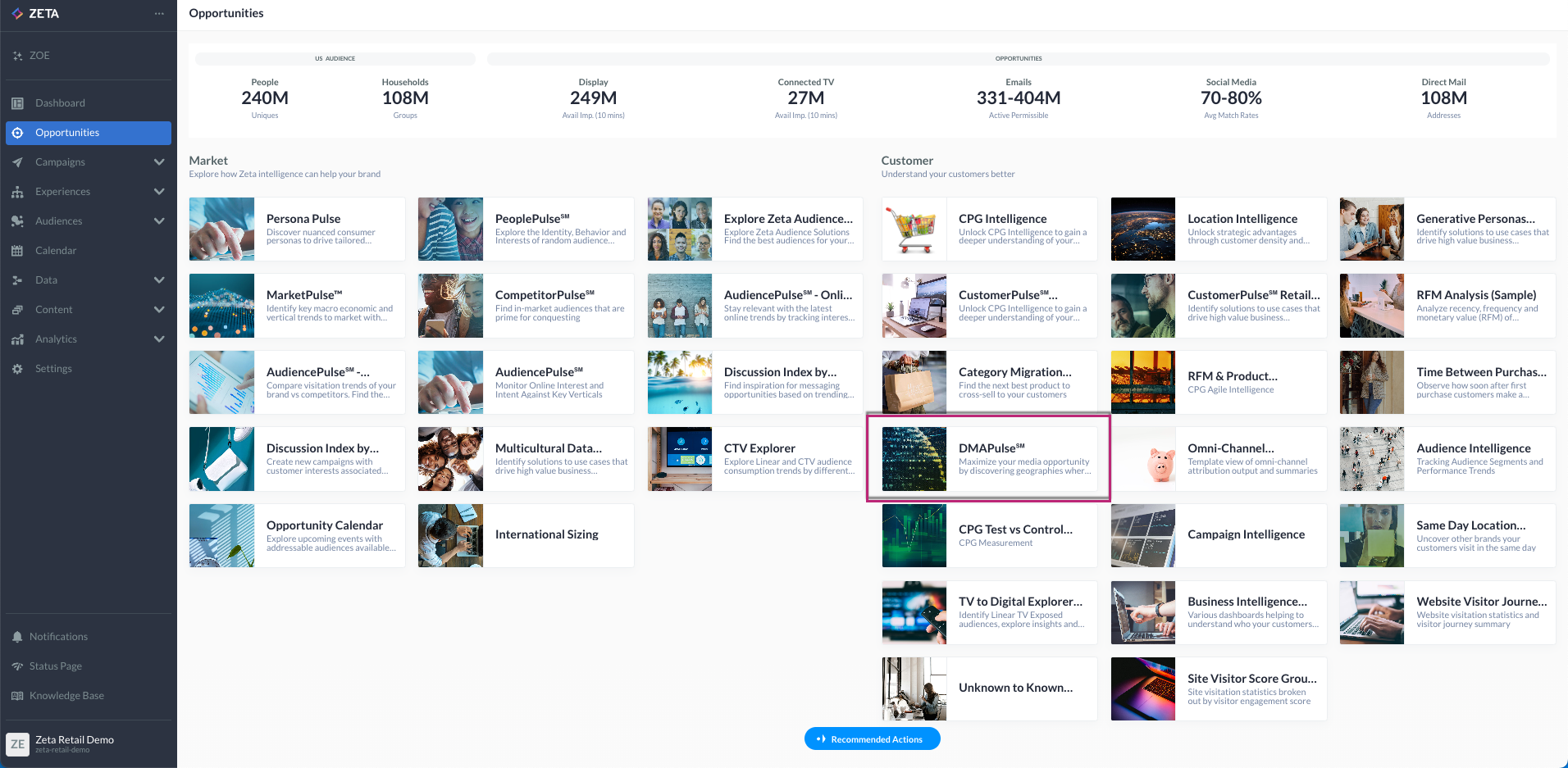1568x768 pixels.
Task: Click the Experiences hierarchy icon
Action: [18, 192]
